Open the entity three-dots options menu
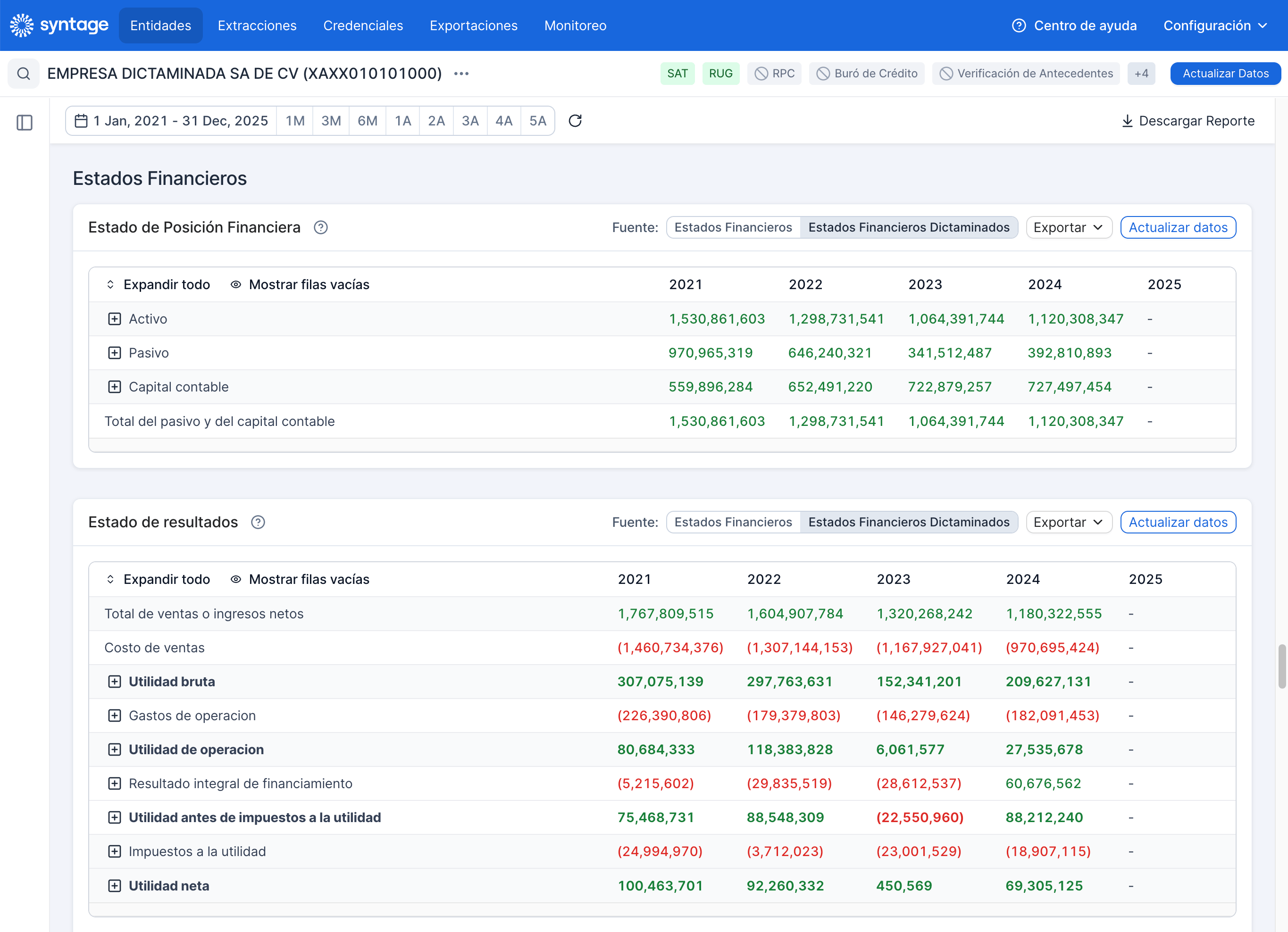Screen dimensions: 1288x932 click(462, 74)
